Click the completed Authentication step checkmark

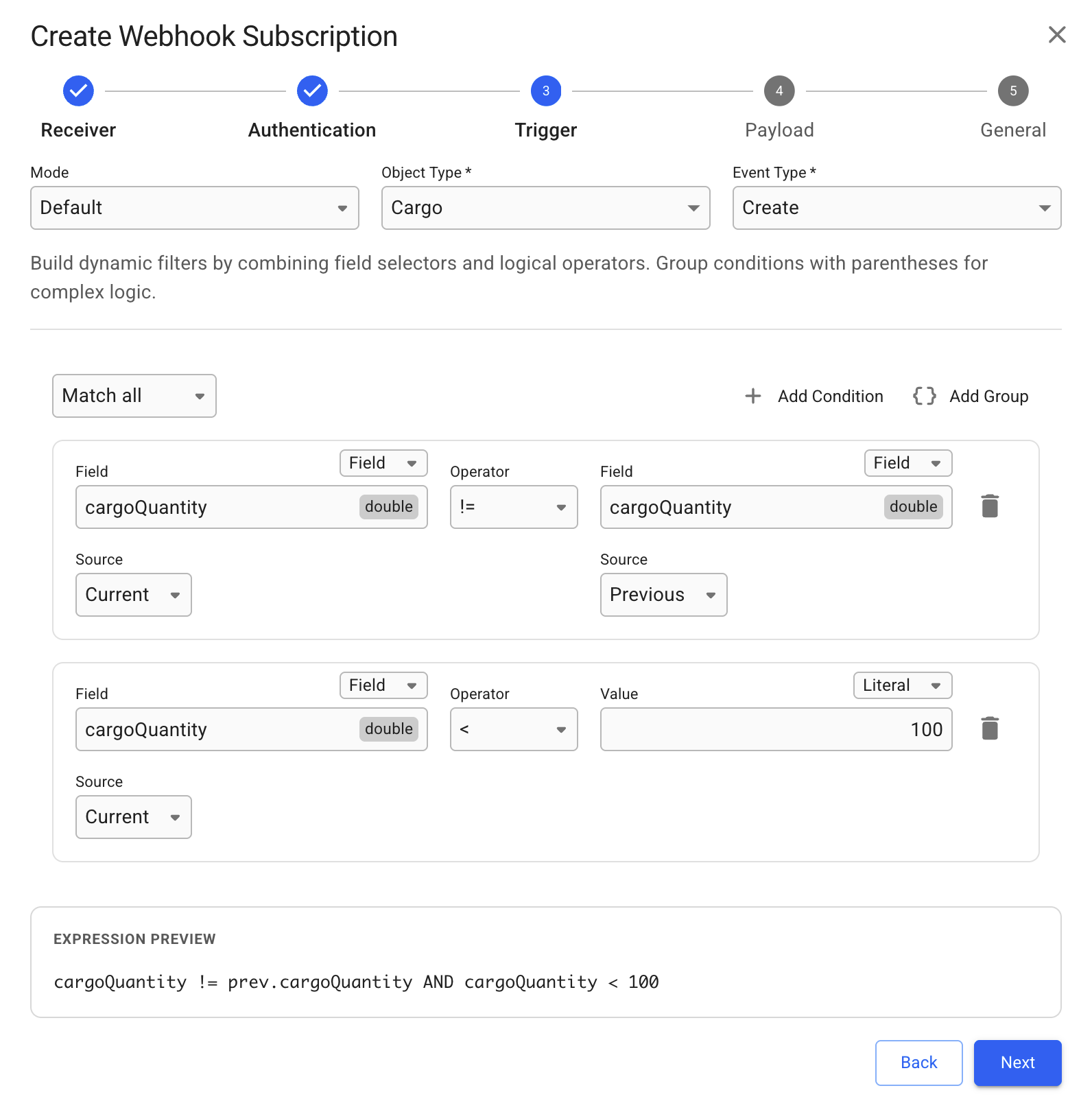point(312,91)
